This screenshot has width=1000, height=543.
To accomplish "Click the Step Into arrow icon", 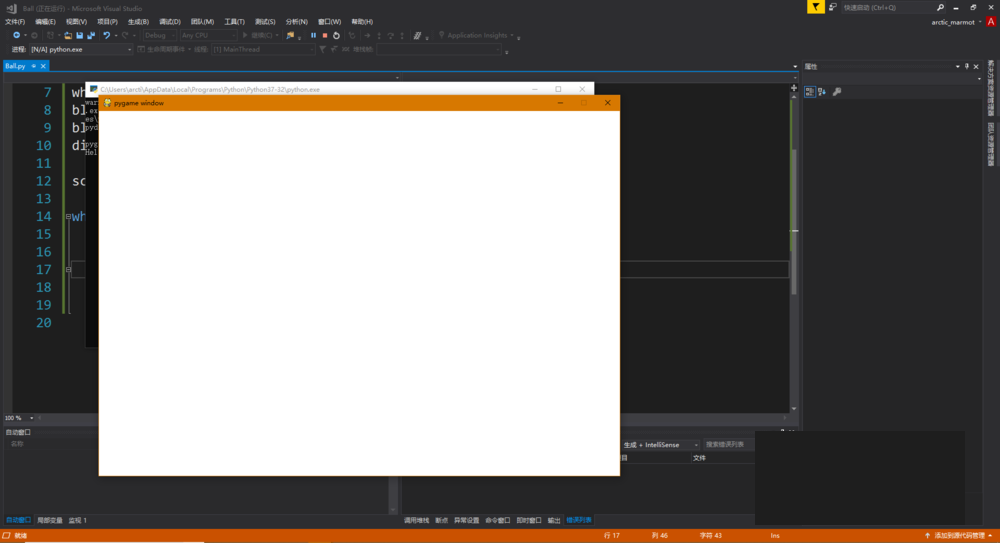I will click(379, 36).
